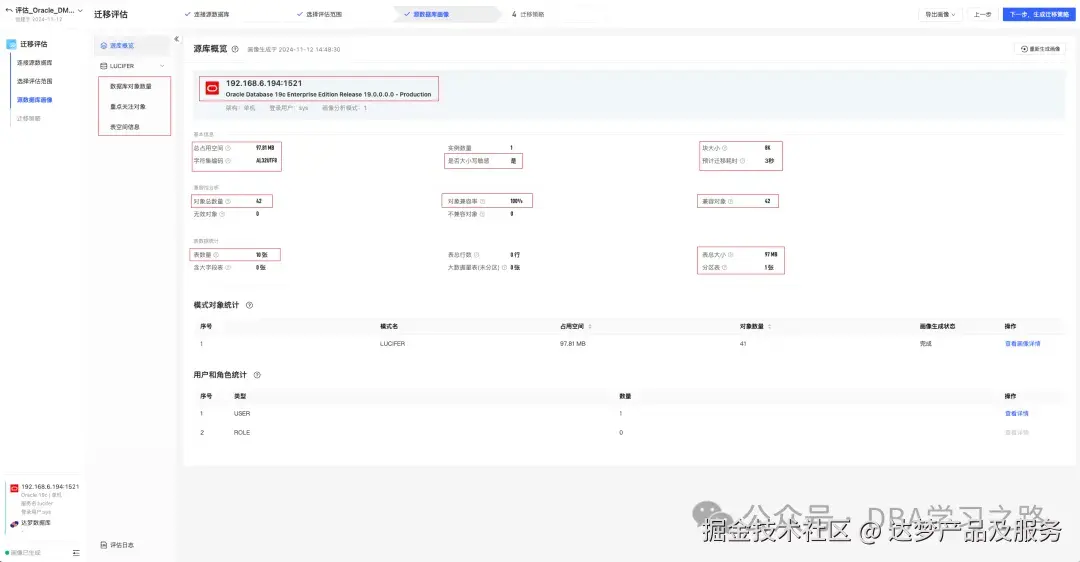
Task: Click the 迁移评估 sidebar module icon
Action: point(11,44)
